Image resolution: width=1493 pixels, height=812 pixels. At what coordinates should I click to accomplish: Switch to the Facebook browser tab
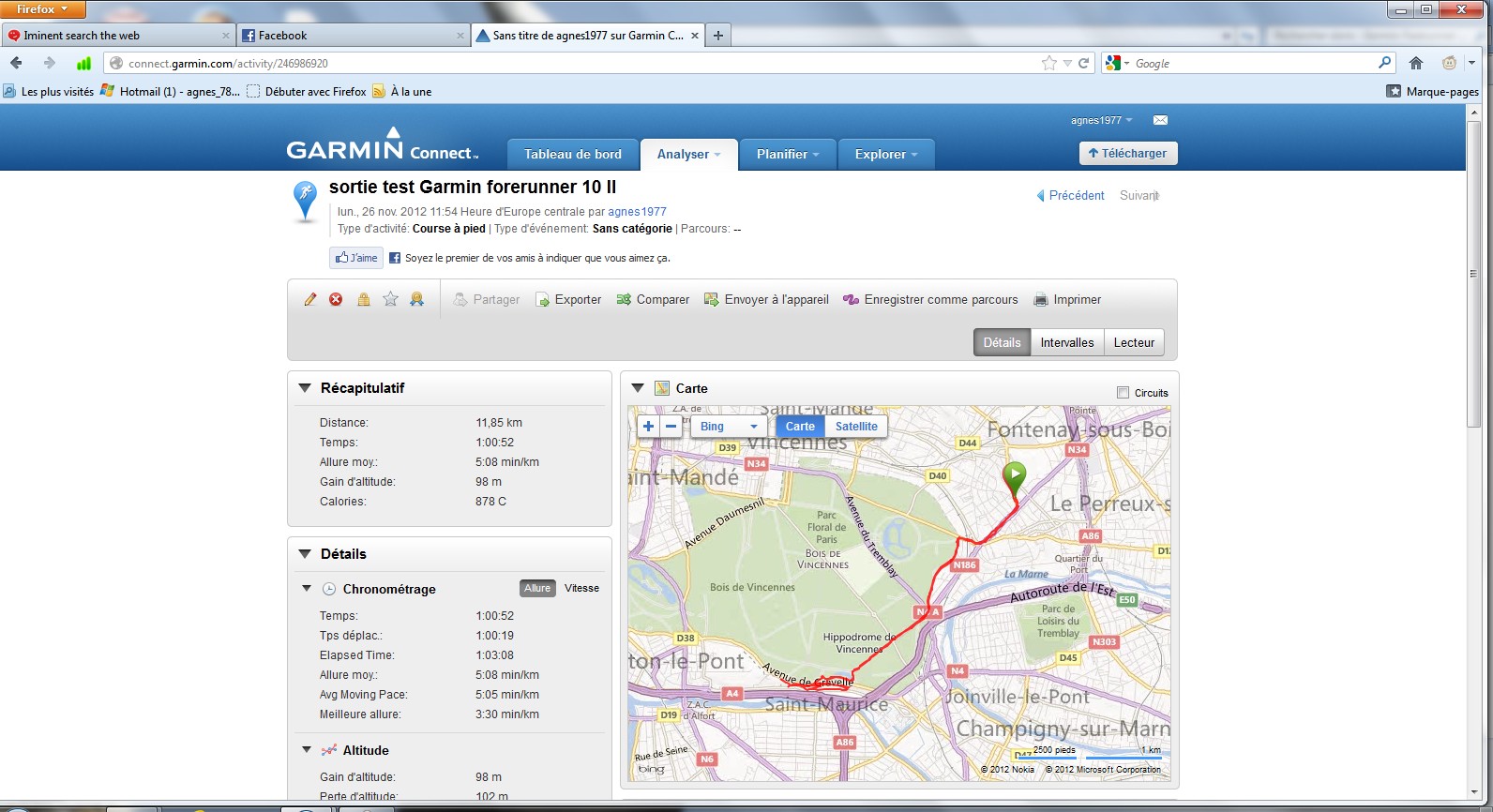(352, 36)
